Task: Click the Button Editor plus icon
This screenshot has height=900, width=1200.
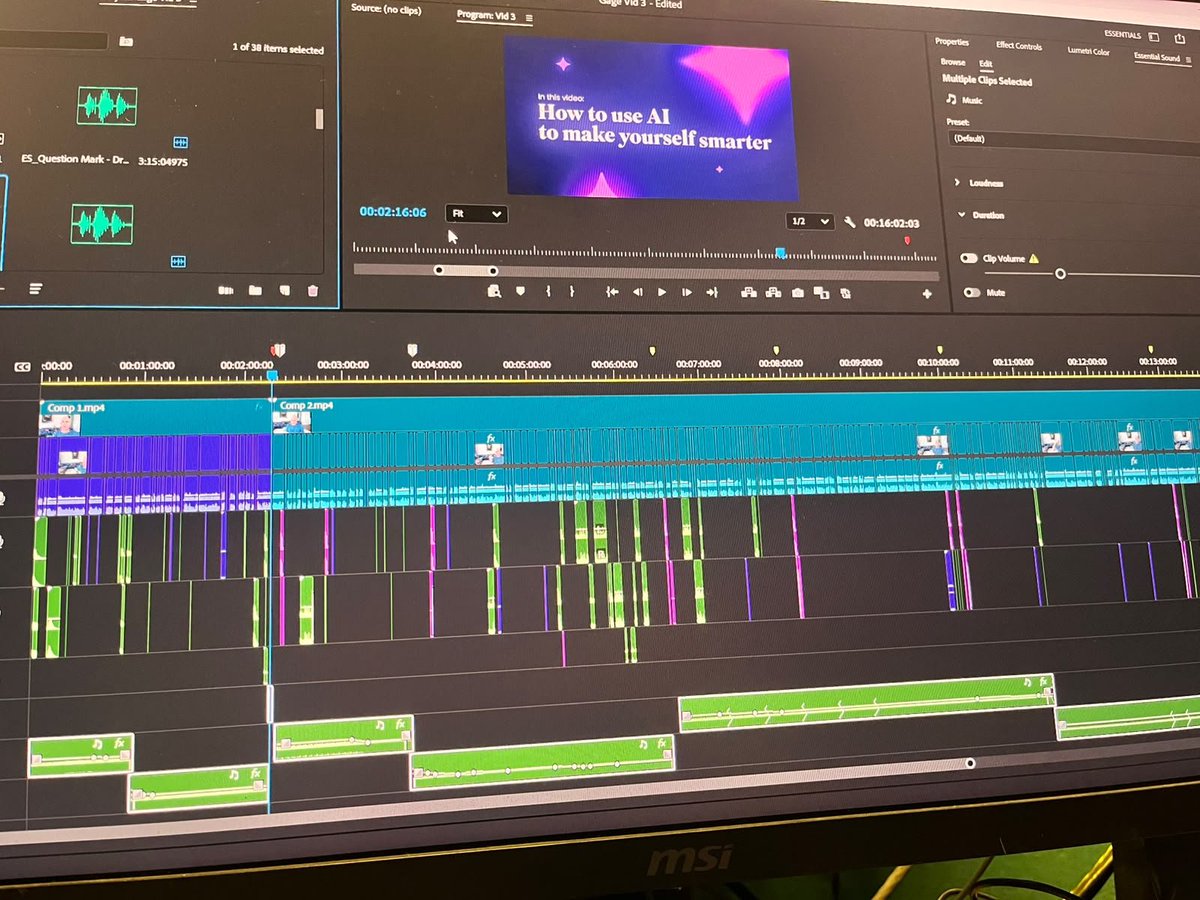Action: point(927,294)
